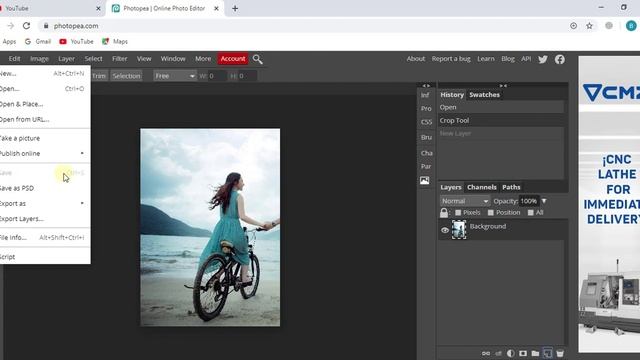640x360 pixels.
Task: Click the red Account button
Action: coord(233,59)
